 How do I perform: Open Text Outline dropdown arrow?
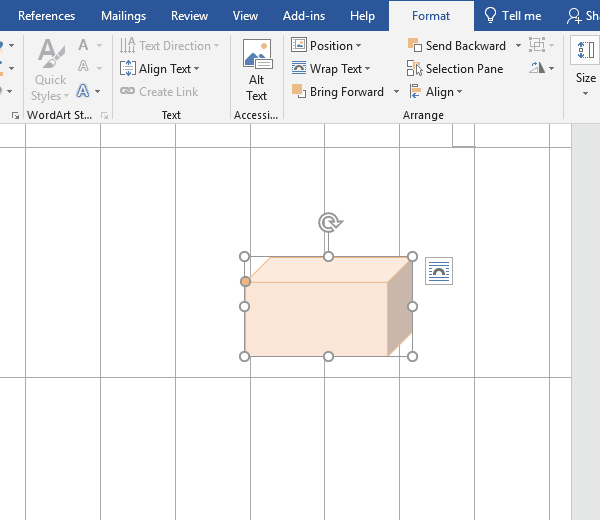[x=99, y=68]
